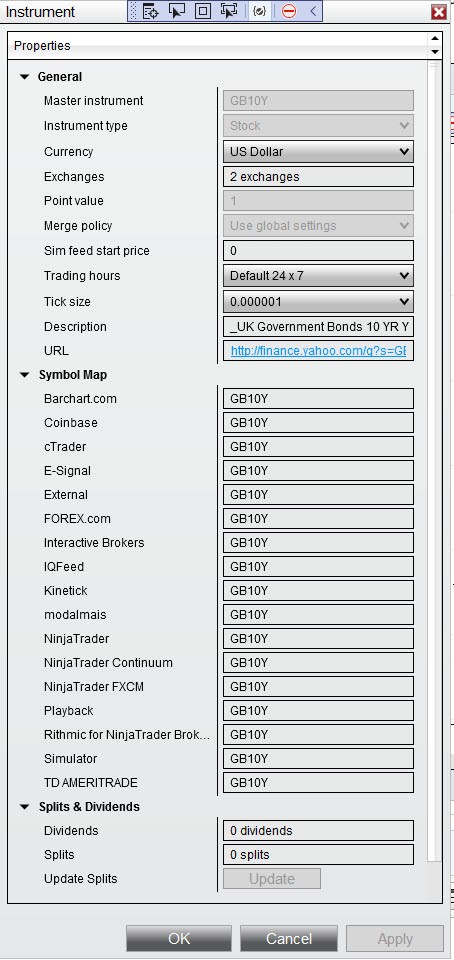
Task: Click the NinjaTrader FXCM symbol field
Action: [x=318, y=686]
